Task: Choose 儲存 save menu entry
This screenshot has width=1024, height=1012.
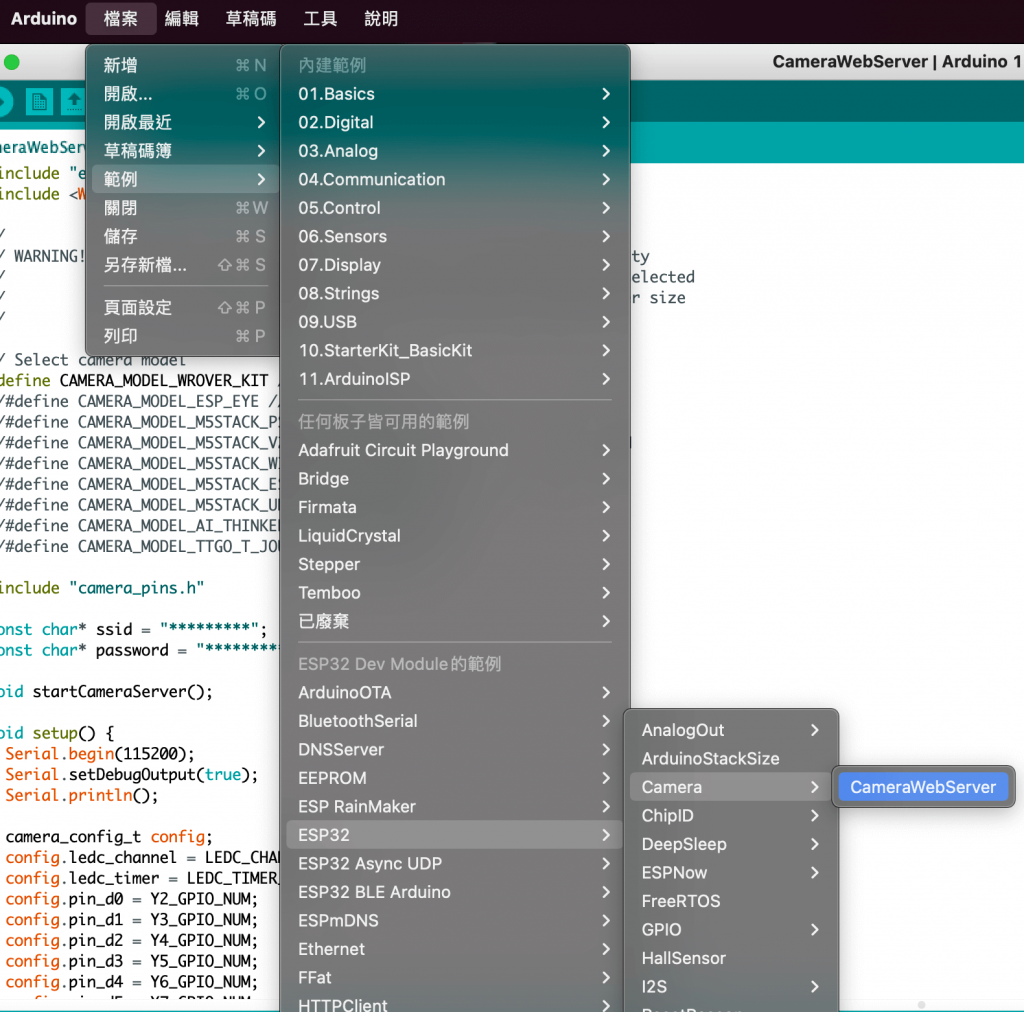Action: [185, 236]
